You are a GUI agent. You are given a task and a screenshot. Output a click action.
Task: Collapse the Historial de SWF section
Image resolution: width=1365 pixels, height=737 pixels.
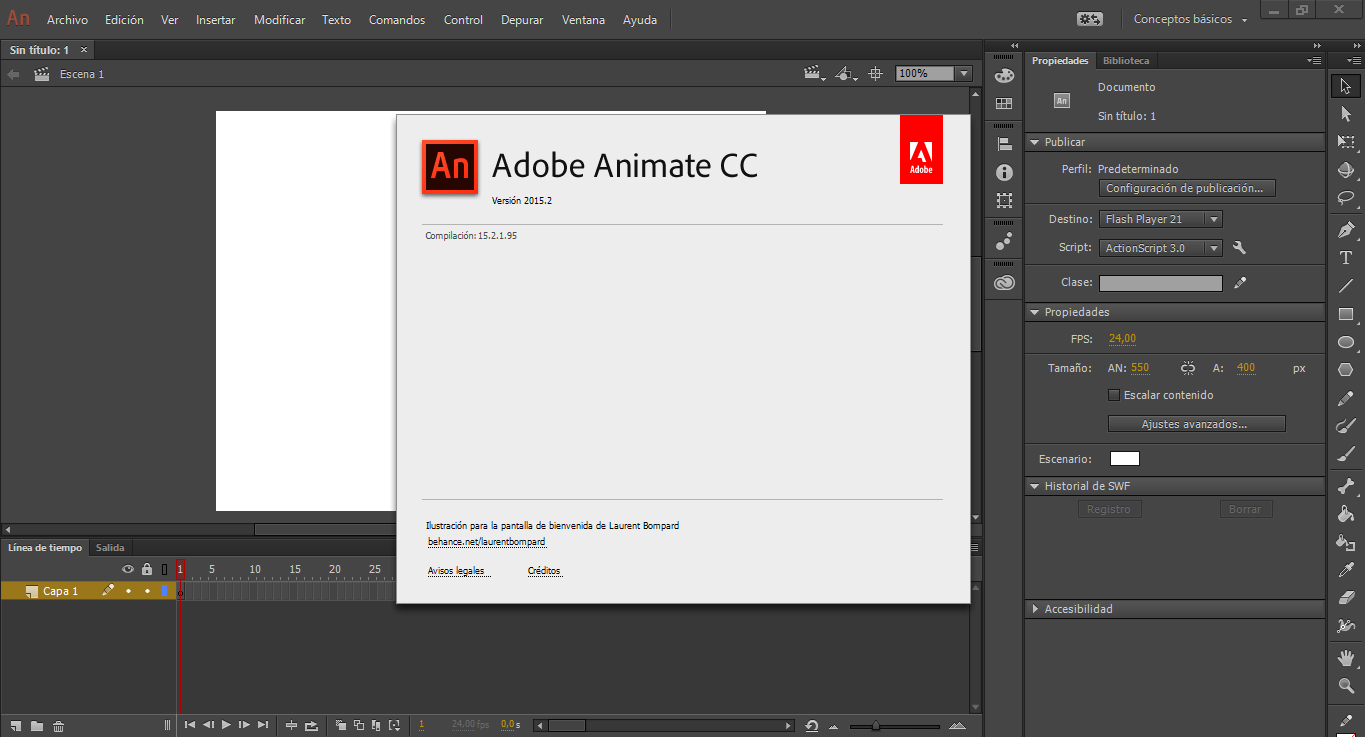pyautogui.click(x=1036, y=486)
